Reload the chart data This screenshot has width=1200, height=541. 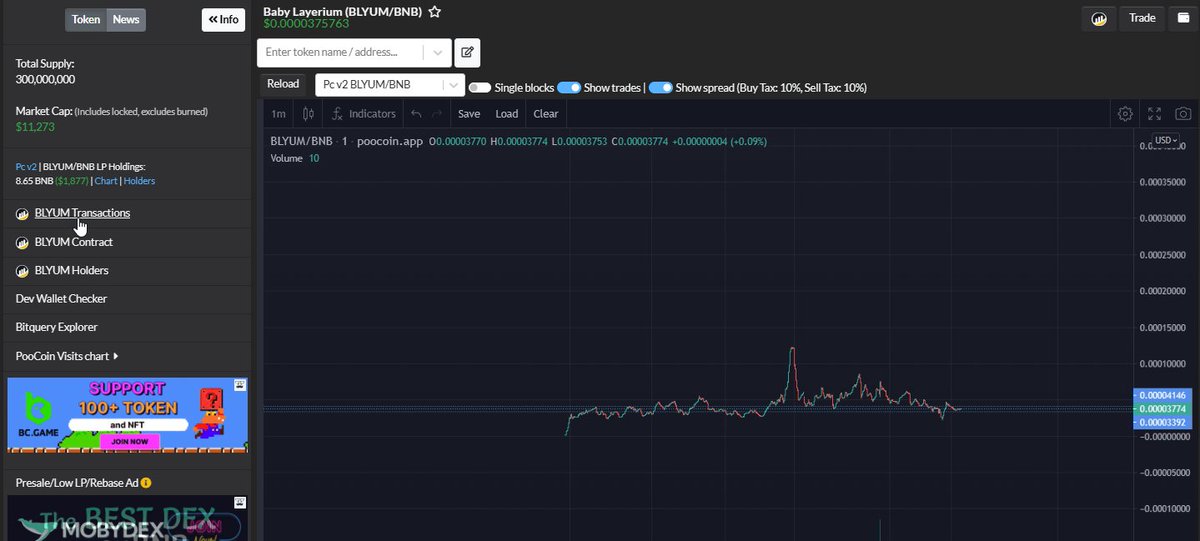[283, 85]
